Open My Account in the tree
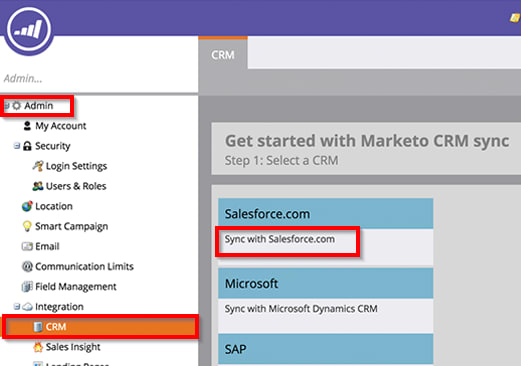This screenshot has width=521, height=366. [61, 126]
